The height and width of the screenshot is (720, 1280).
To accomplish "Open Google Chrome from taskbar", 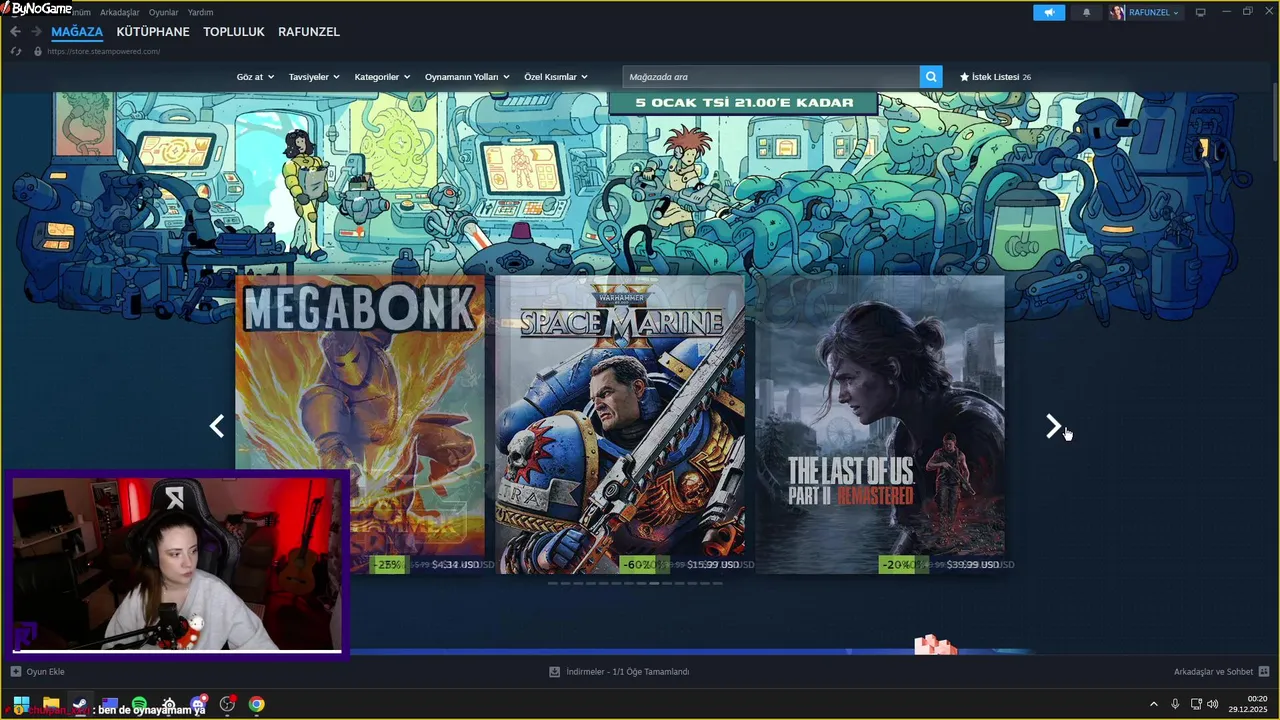I will [257, 704].
